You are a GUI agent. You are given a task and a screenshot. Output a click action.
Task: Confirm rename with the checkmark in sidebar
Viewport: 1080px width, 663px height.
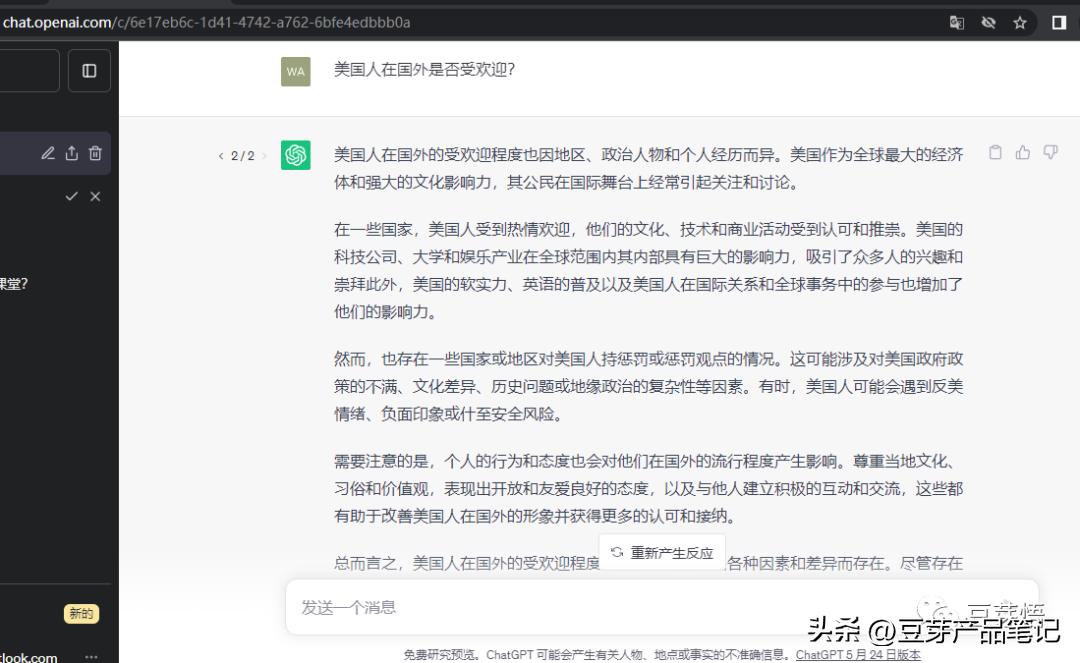pos(71,197)
